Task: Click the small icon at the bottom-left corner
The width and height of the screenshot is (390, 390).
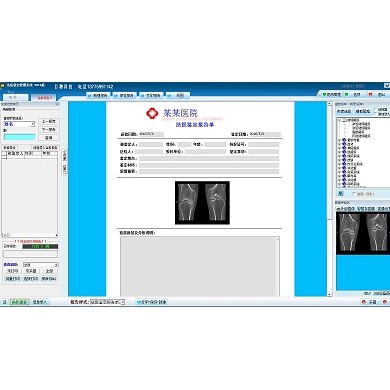Action: (4, 302)
